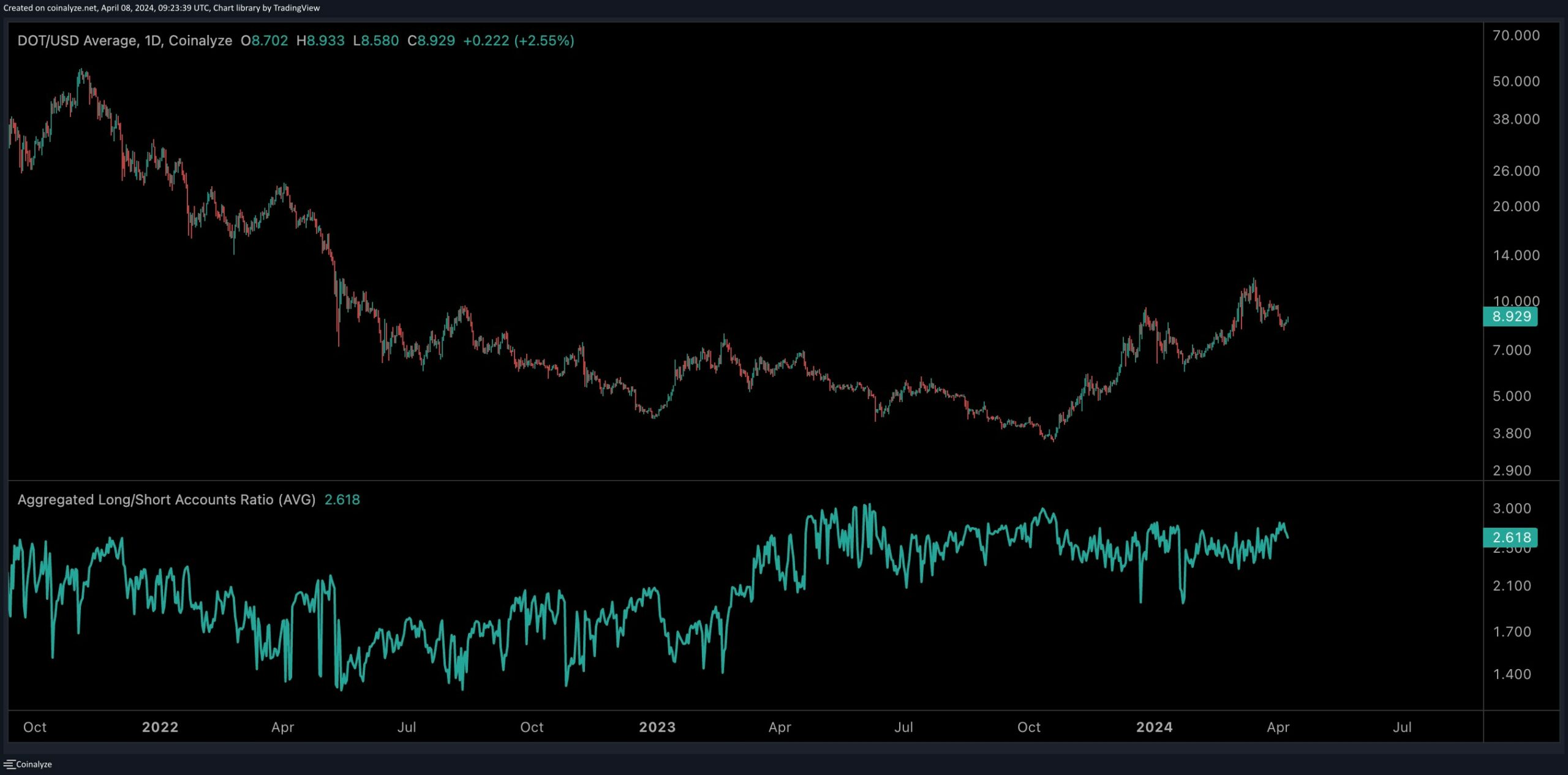The width and height of the screenshot is (1568, 775).
Task: Select the indicator value 2.618 beside title
Action: tap(342, 500)
